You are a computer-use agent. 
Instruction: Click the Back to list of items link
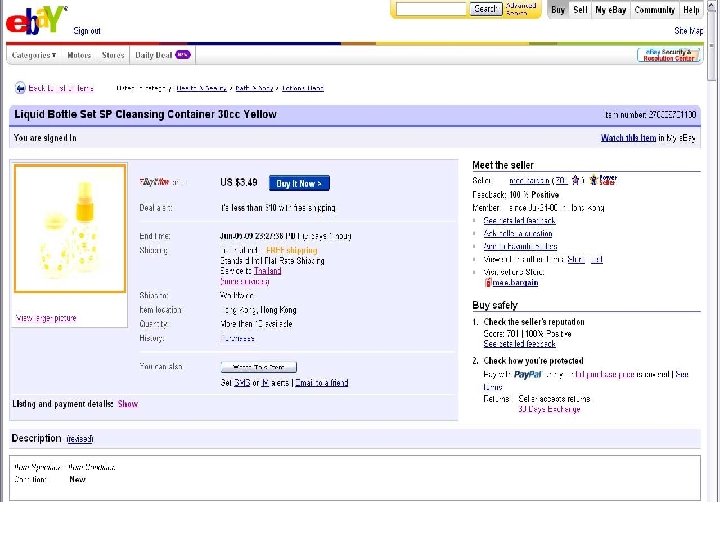click(61, 88)
